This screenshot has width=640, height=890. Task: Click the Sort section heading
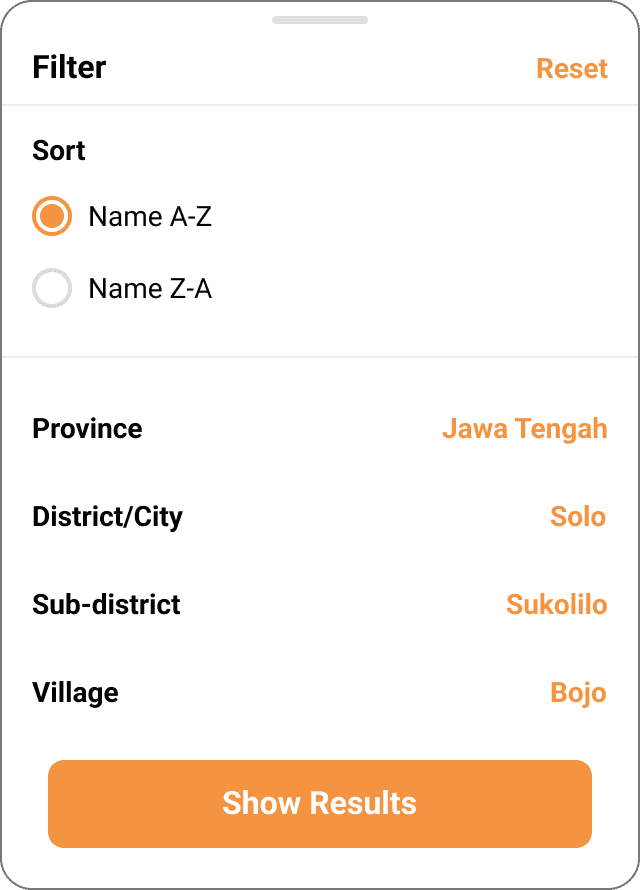[59, 151]
